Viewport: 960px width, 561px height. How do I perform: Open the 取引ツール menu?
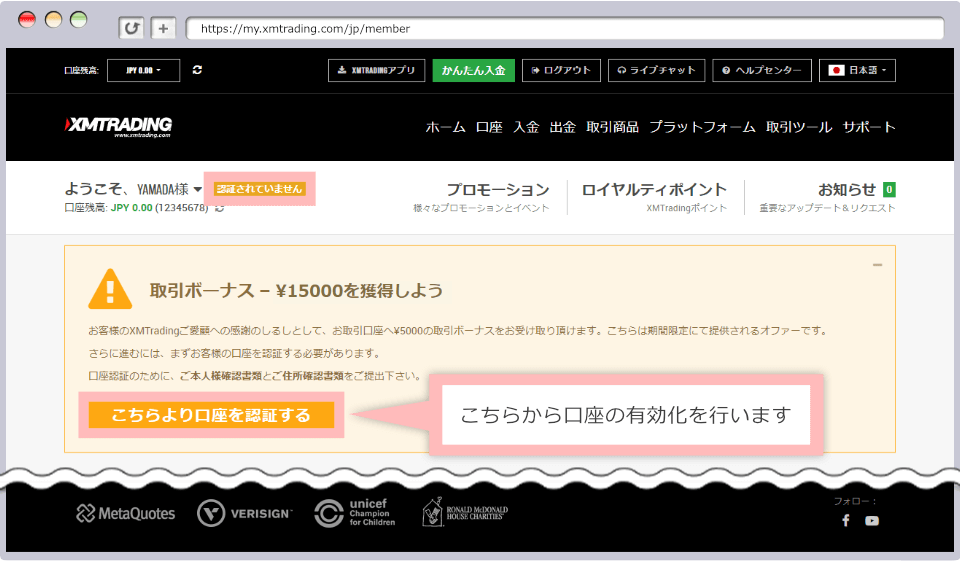(799, 127)
